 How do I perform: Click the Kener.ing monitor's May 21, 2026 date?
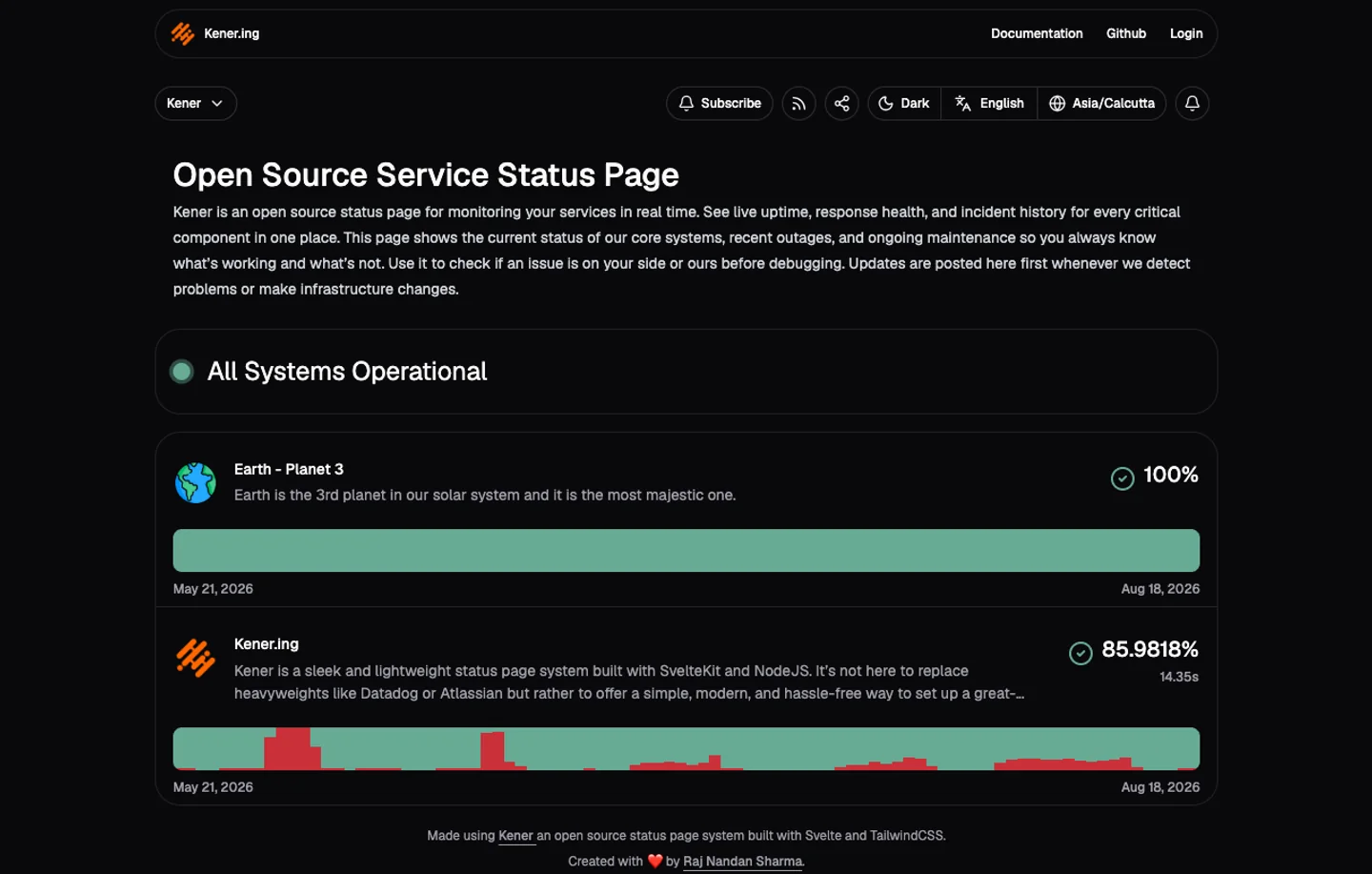click(x=213, y=787)
